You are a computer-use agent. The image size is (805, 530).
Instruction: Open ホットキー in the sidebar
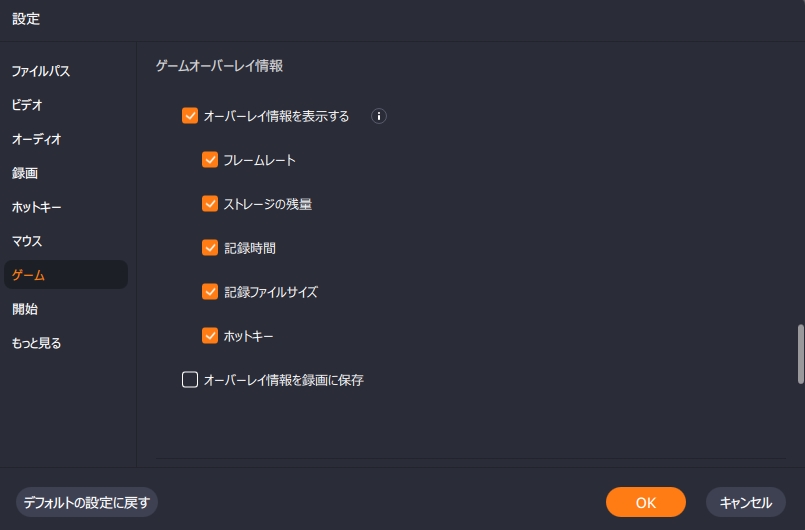[37, 207]
